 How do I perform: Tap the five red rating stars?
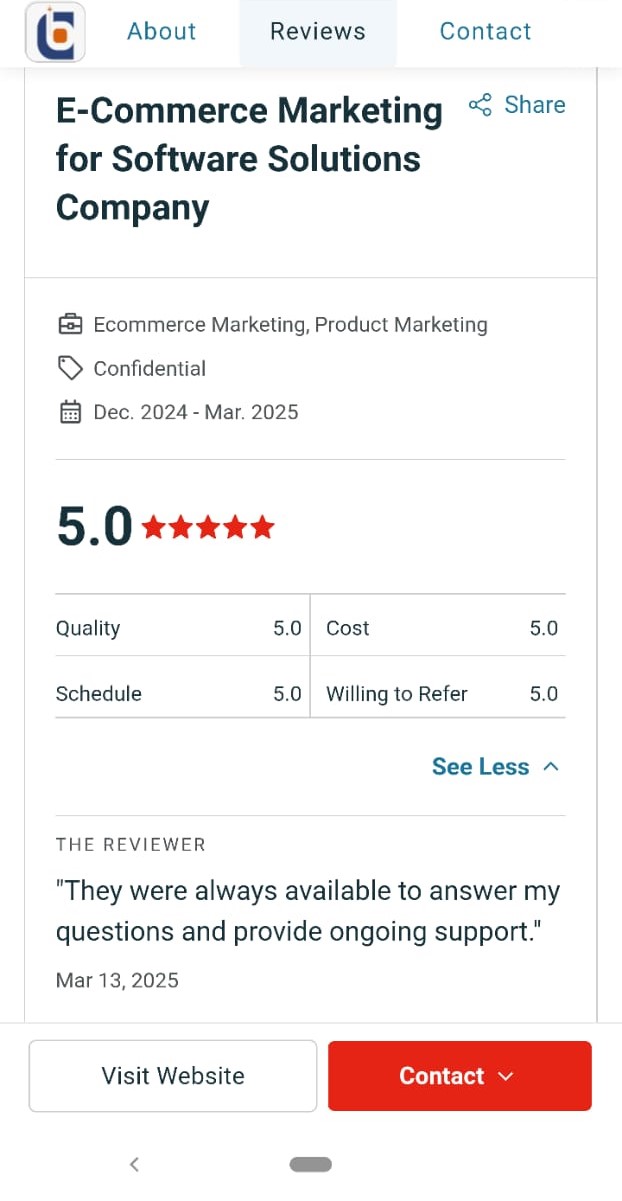click(x=208, y=527)
